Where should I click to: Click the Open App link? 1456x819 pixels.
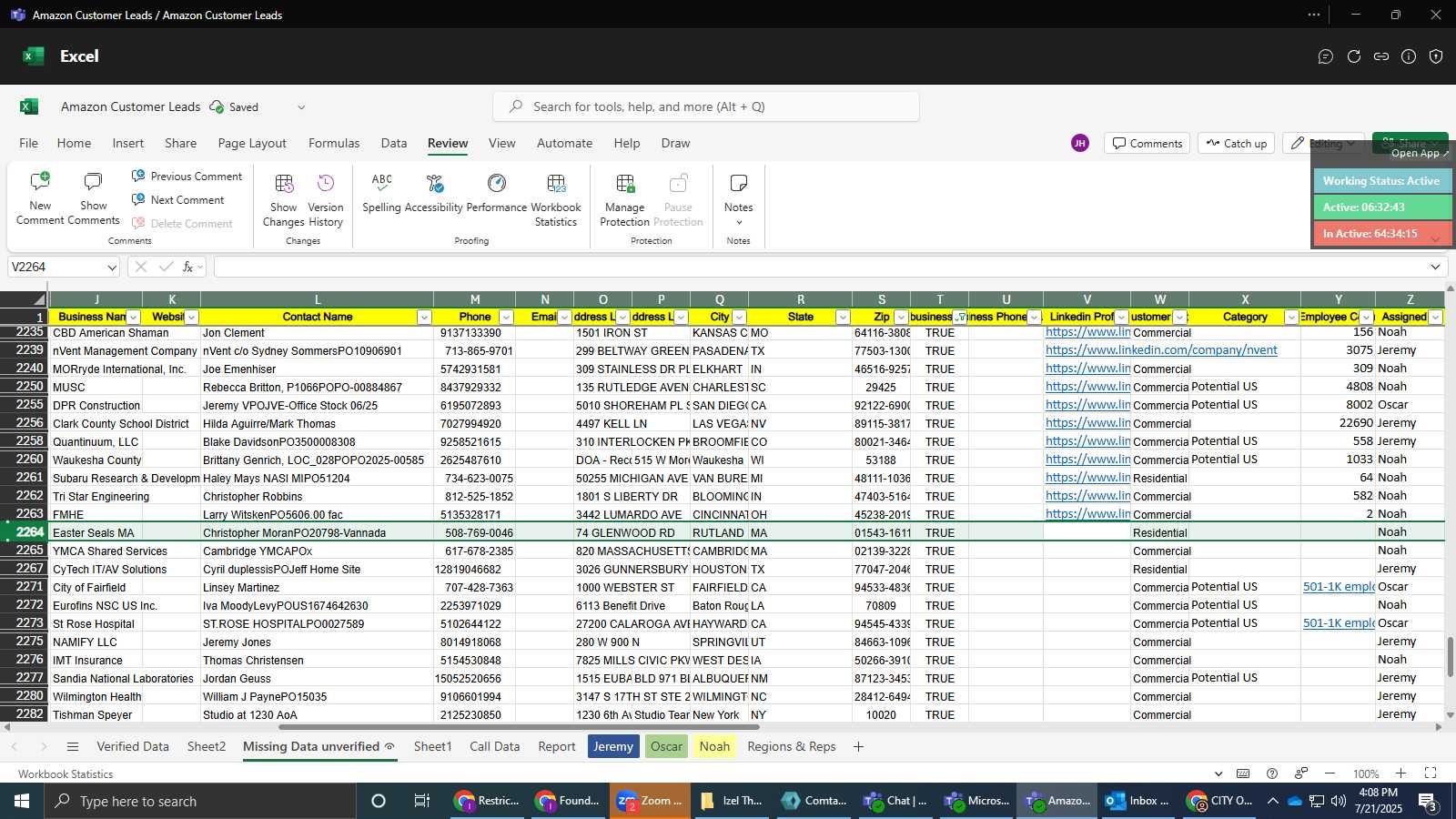tap(1420, 153)
